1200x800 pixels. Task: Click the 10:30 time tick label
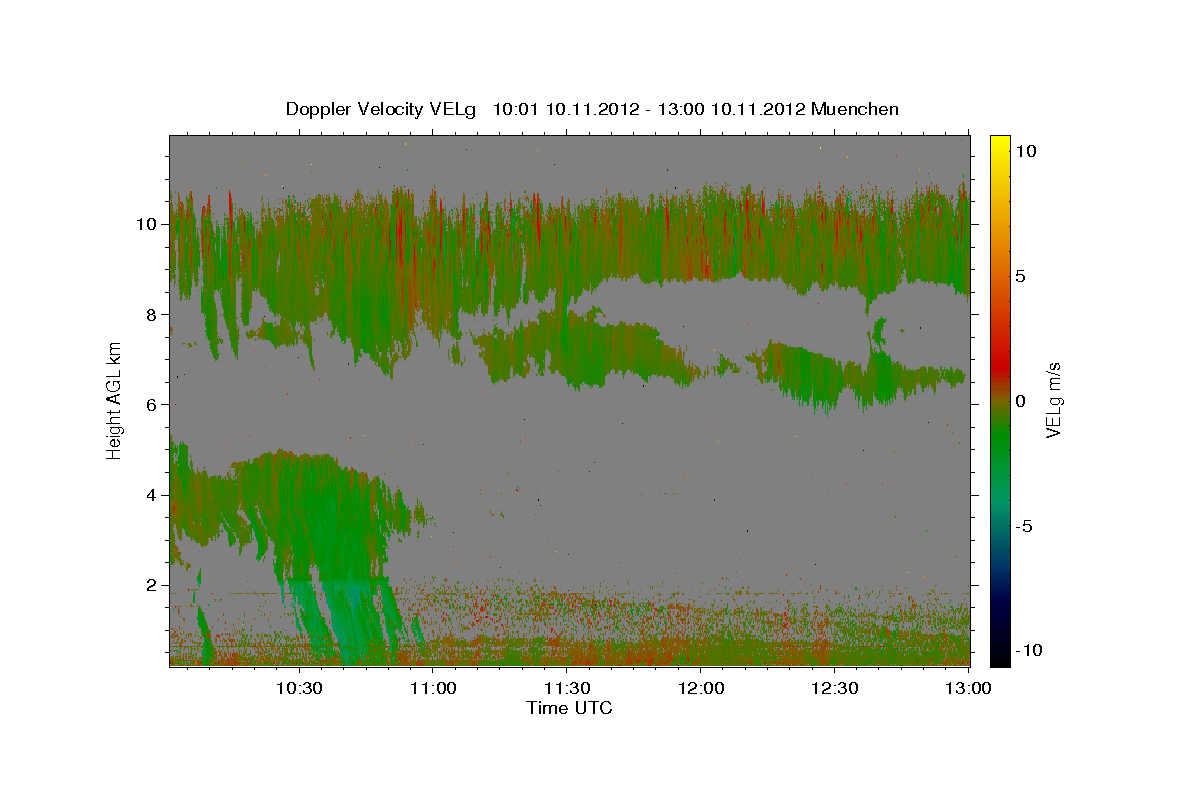click(298, 688)
